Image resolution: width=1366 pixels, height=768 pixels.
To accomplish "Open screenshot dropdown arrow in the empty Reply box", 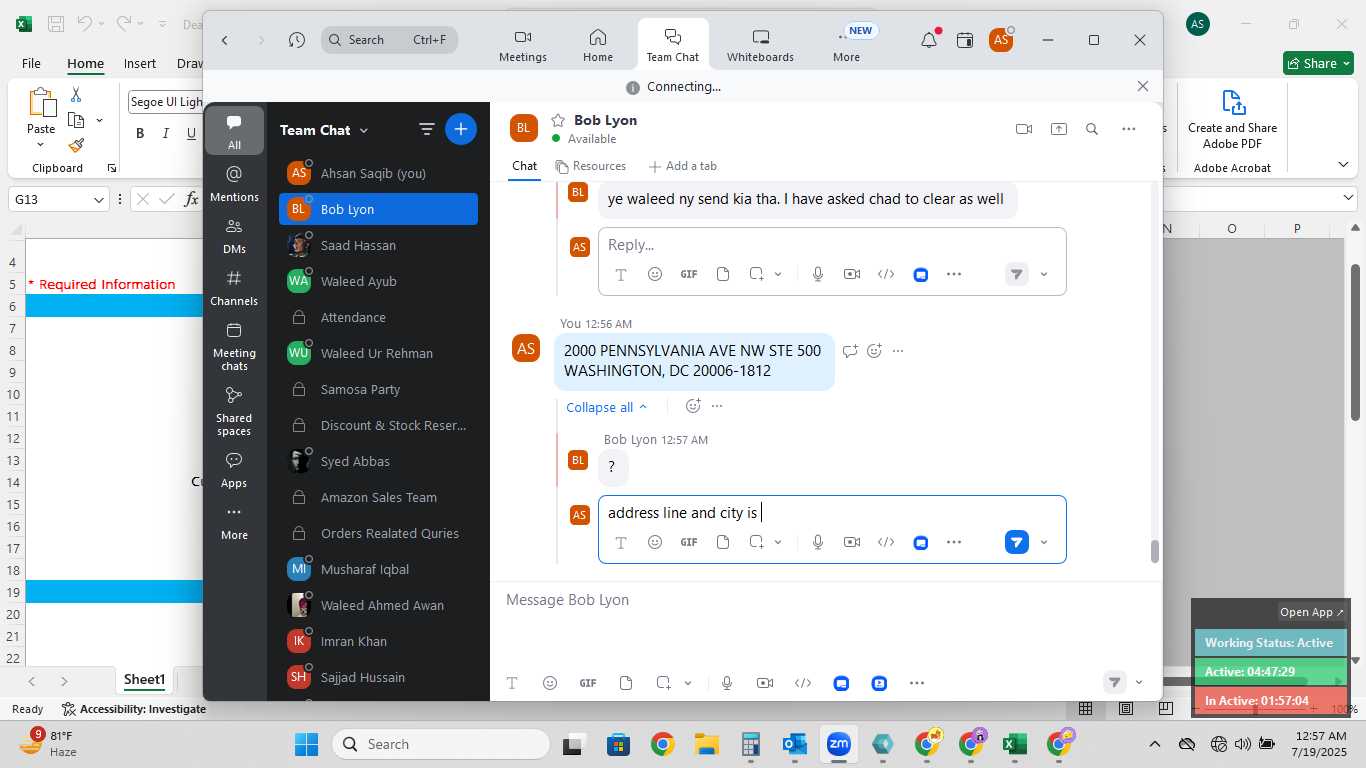I will [x=778, y=274].
